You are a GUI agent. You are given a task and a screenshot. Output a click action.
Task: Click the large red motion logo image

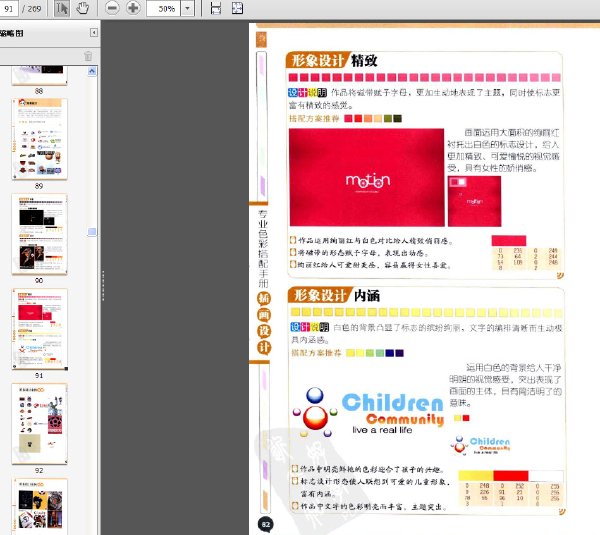point(367,177)
